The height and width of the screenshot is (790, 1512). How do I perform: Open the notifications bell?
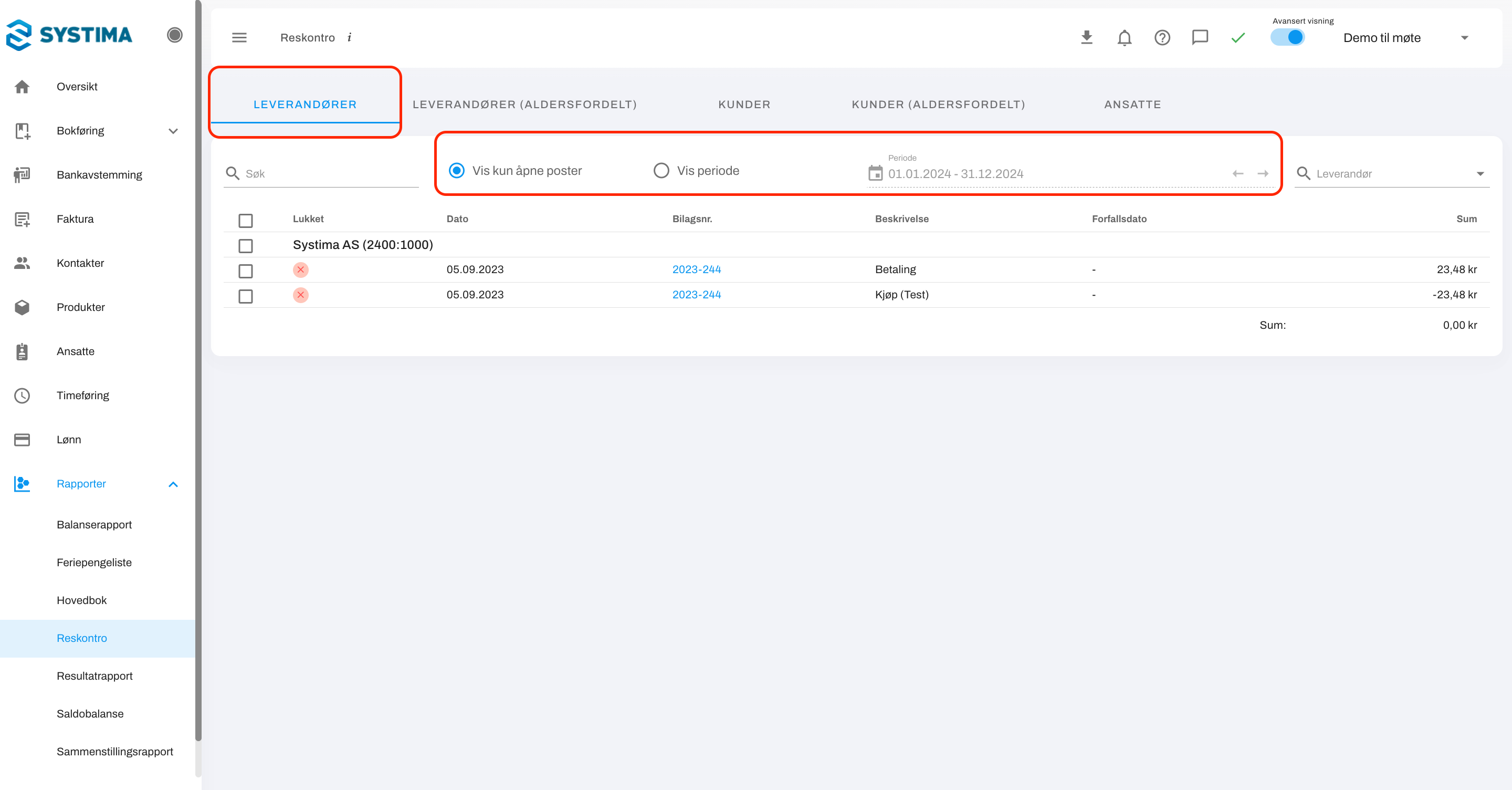tap(1124, 38)
